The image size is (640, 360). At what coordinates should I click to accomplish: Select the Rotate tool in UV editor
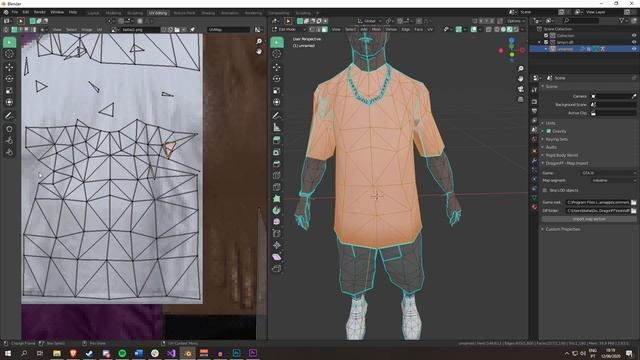click(x=9, y=79)
